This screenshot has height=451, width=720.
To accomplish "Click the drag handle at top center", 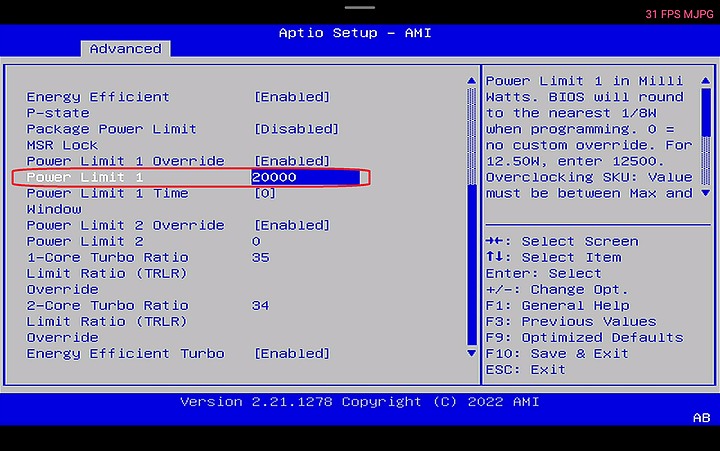I will click(360, 7).
